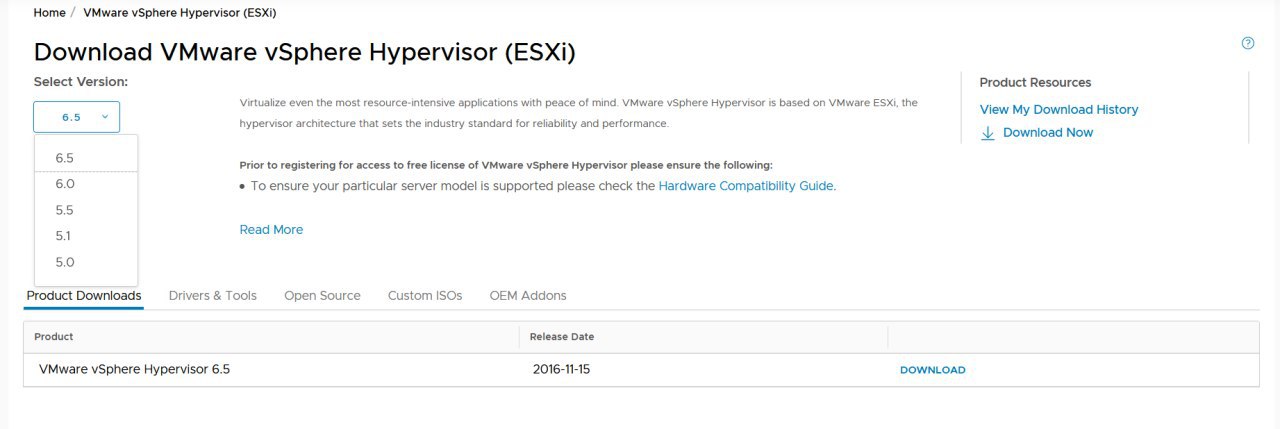Click the Home breadcrumb link
1280x429 pixels.
point(49,13)
